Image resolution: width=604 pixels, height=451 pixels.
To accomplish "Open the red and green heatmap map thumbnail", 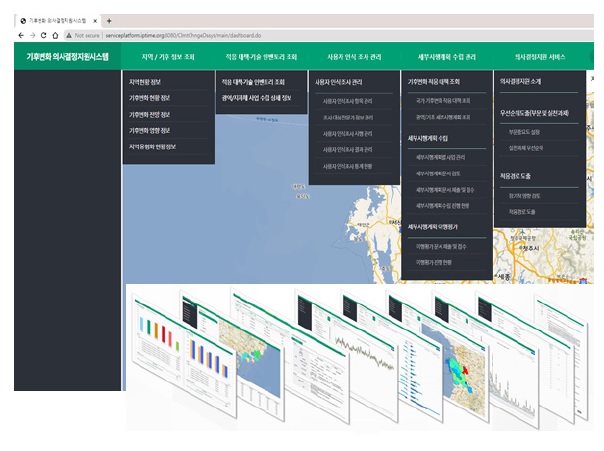I will (x=458, y=376).
